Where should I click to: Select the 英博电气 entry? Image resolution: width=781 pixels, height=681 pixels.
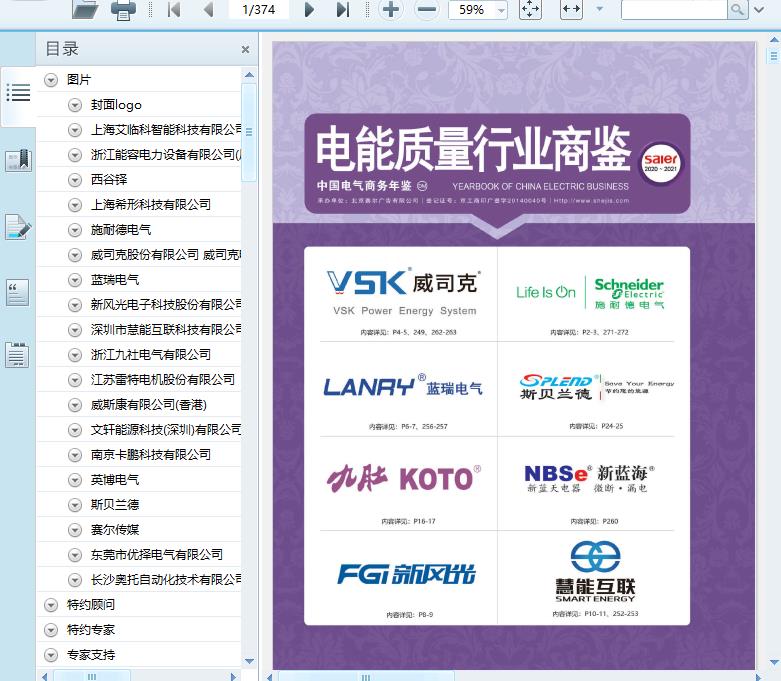(115, 480)
